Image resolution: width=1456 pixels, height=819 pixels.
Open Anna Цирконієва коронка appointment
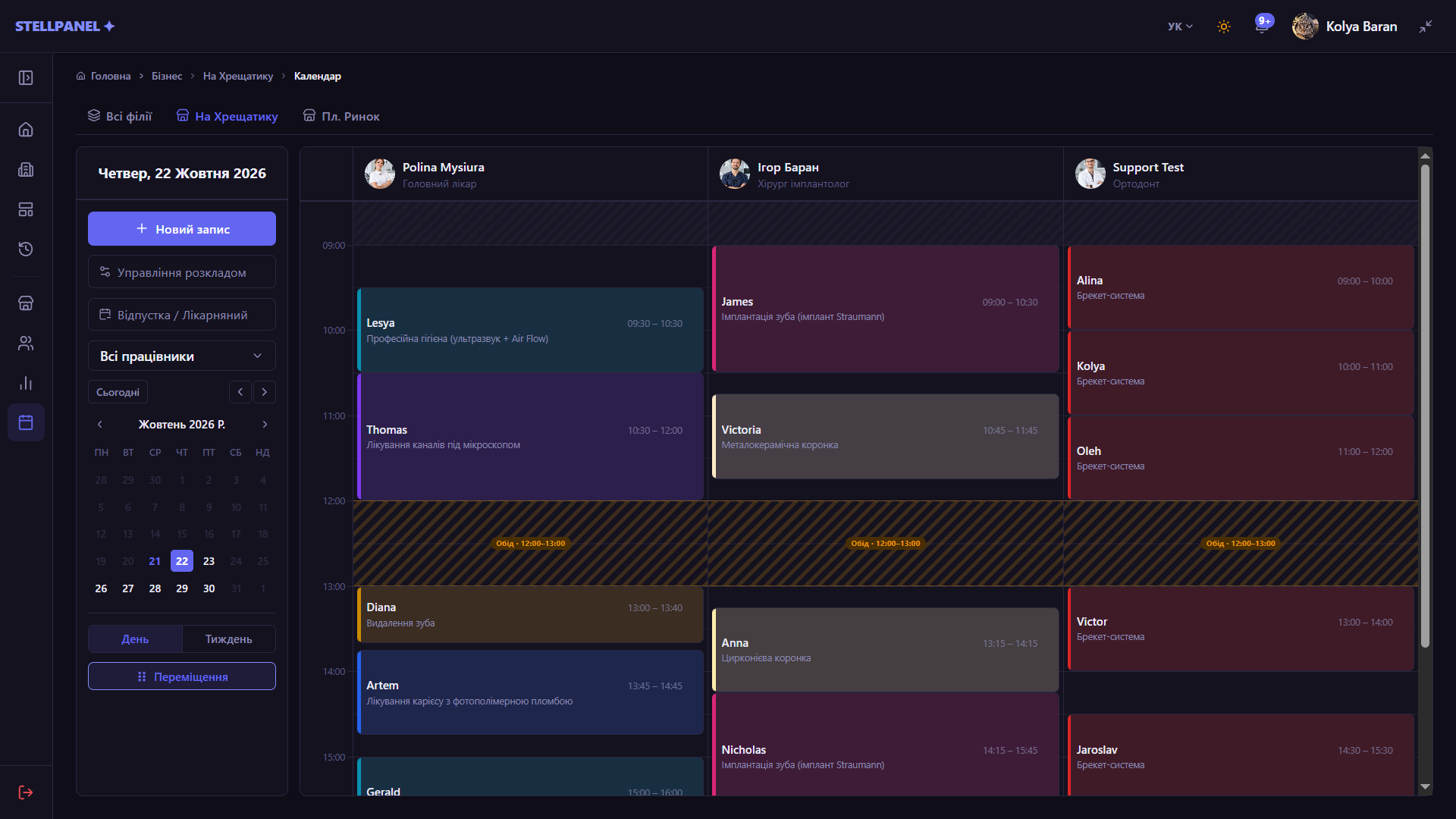click(885, 650)
